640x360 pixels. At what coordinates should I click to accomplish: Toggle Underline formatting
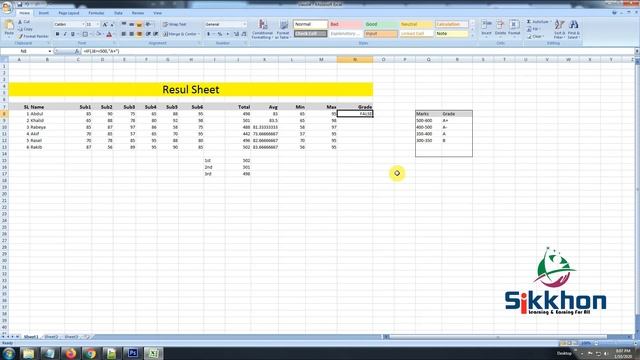click(73, 34)
